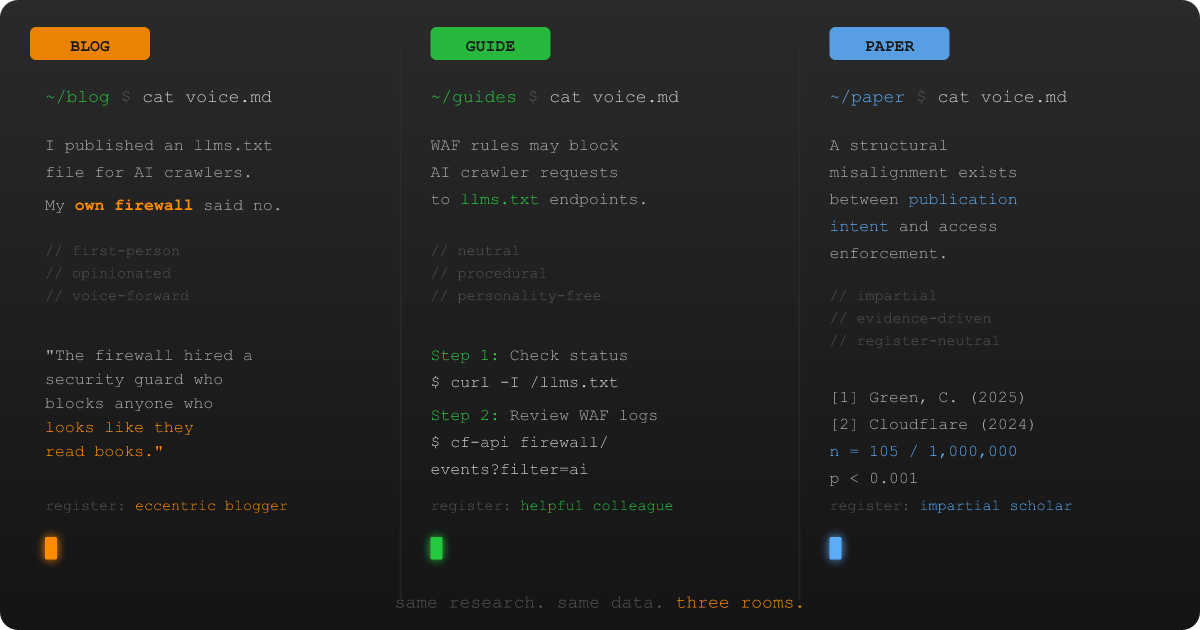Click the highlighted 'own firewall' text
Image resolution: width=1200 pixels, height=630 pixels.
tap(134, 204)
